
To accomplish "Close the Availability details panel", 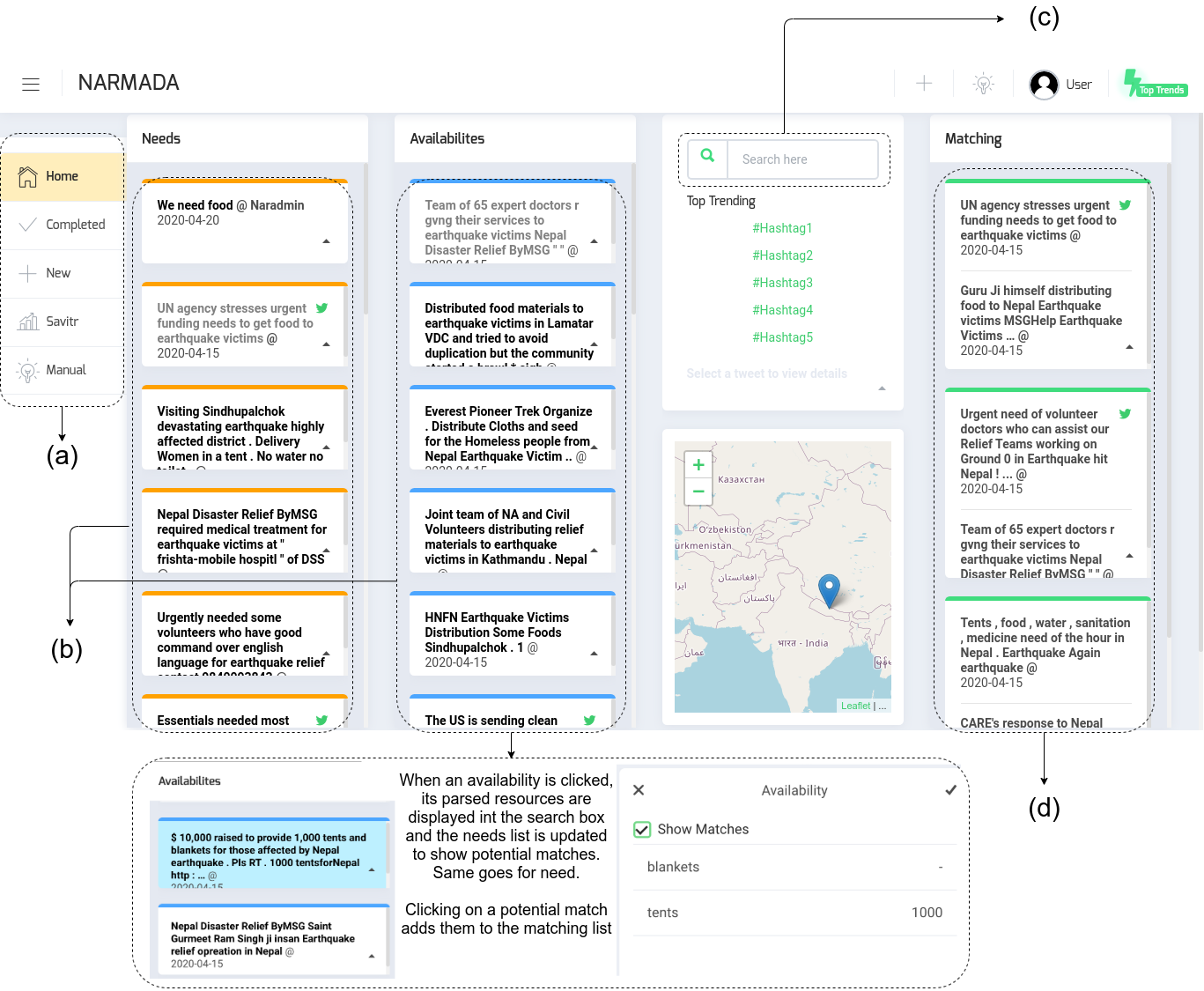I will tap(639, 790).
